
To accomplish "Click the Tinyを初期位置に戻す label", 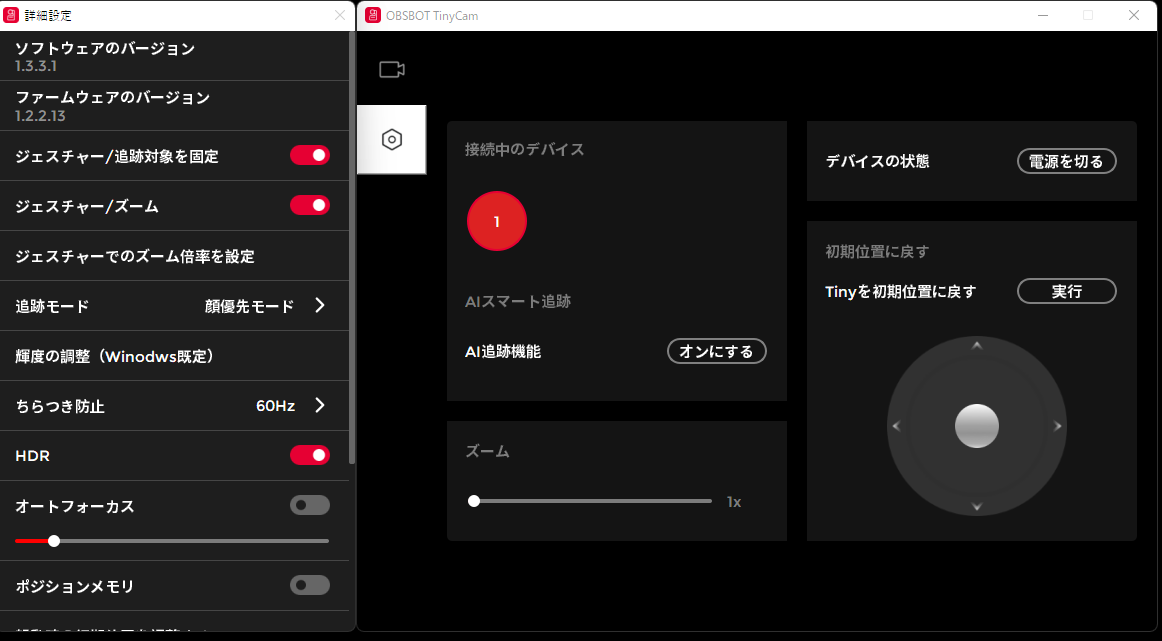I will tap(900, 292).
